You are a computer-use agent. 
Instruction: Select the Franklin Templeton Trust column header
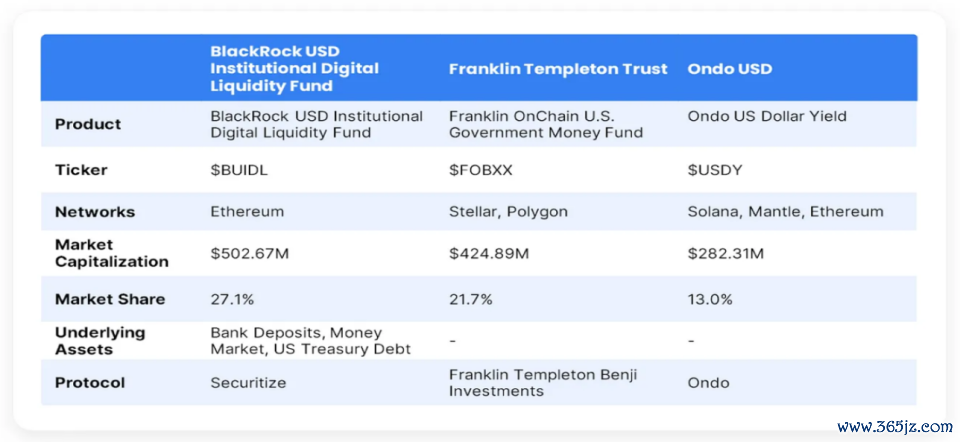coord(558,69)
